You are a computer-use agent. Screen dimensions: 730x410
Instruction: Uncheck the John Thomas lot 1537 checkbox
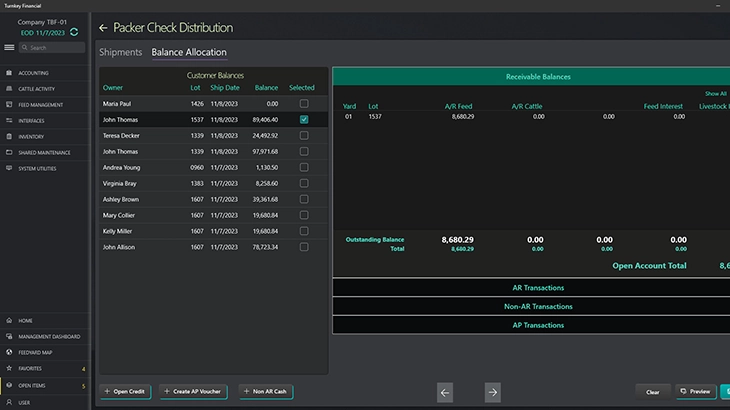coord(304,120)
